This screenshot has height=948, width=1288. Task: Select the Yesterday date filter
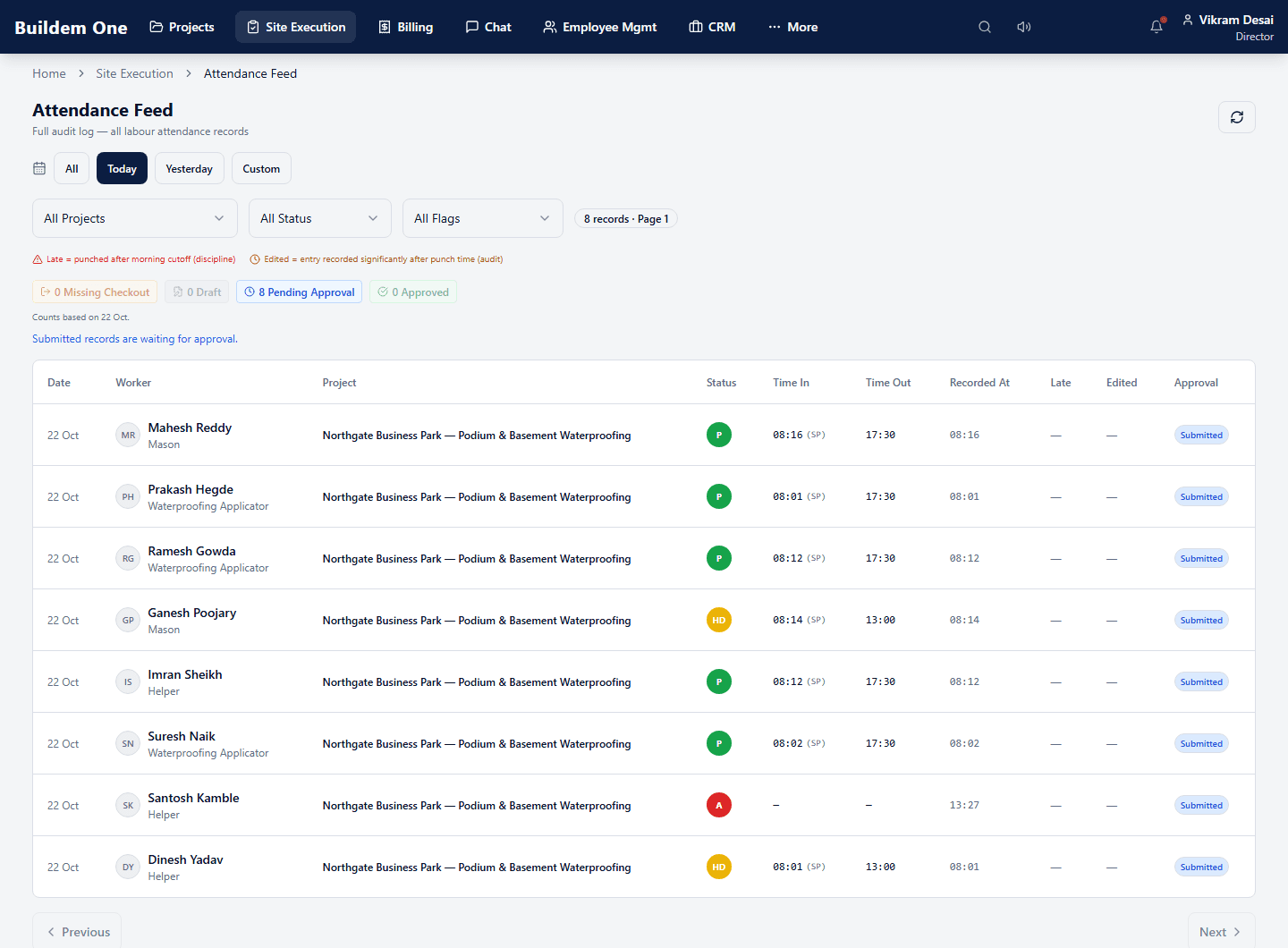pyautogui.click(x=189, y=168)
